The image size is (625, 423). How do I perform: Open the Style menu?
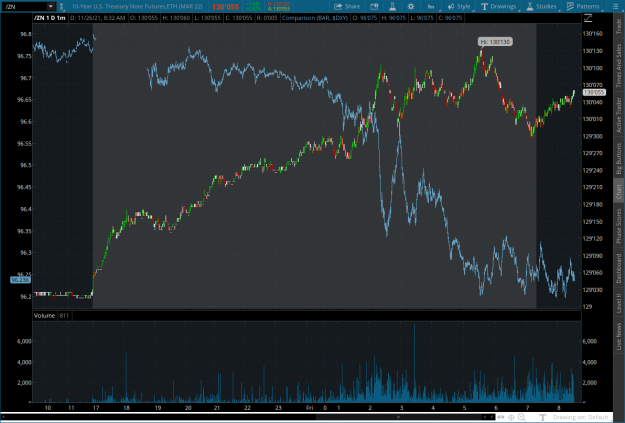coord(459,6)
